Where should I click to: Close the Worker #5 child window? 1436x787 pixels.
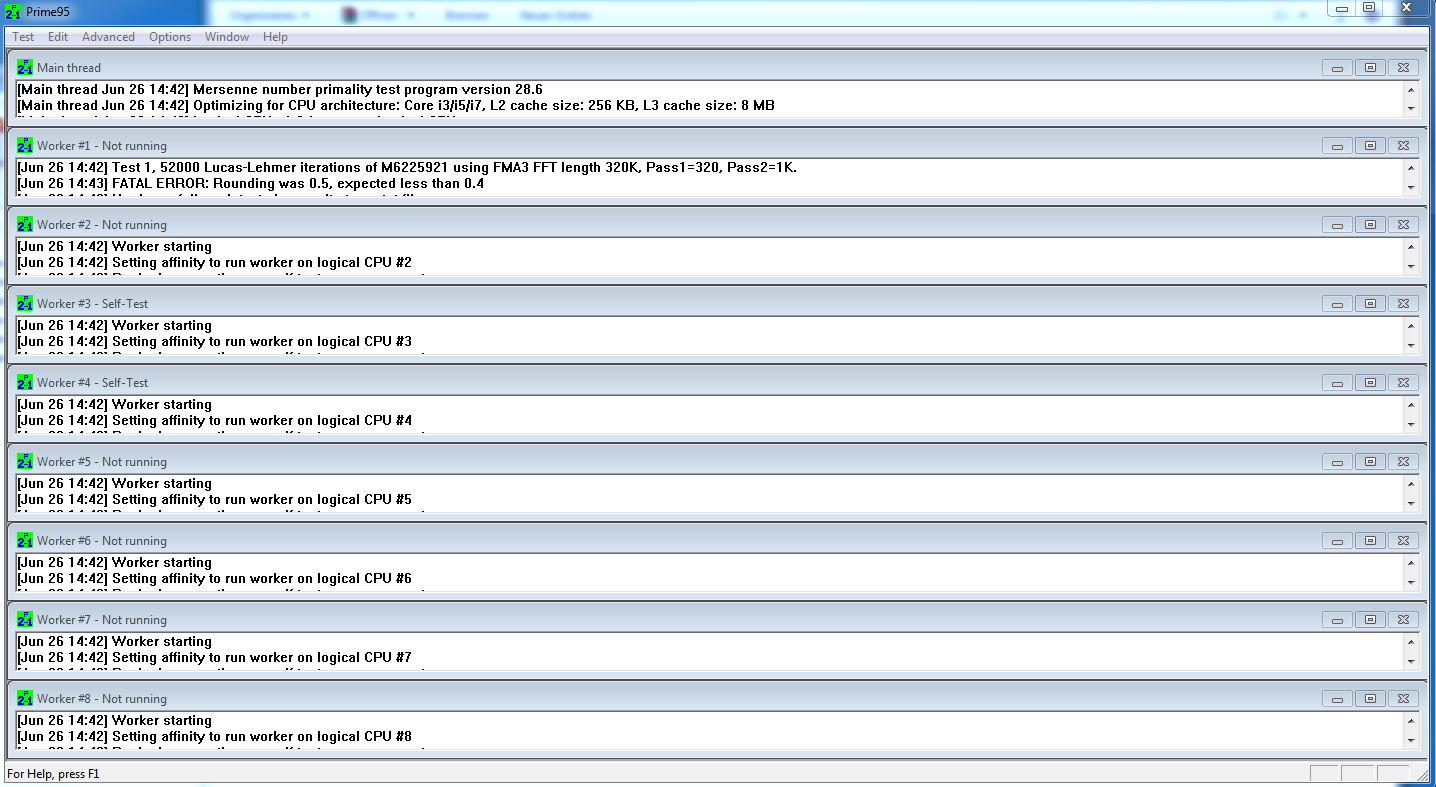point(1404,462)
